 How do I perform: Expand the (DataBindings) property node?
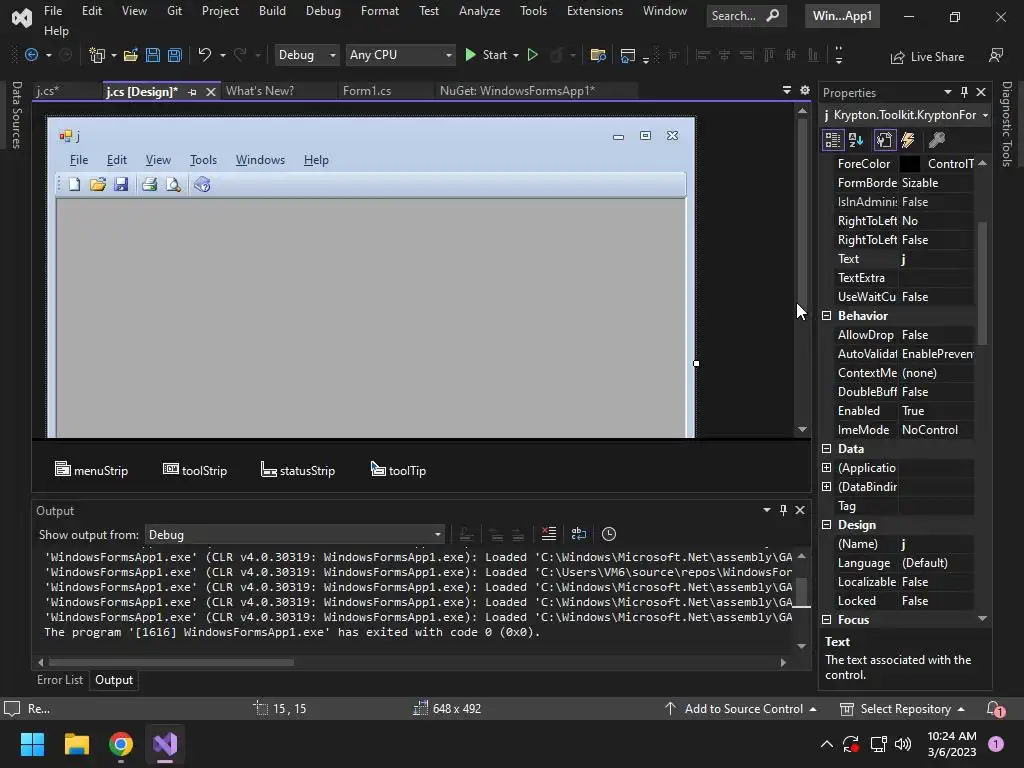click(826, 487)
